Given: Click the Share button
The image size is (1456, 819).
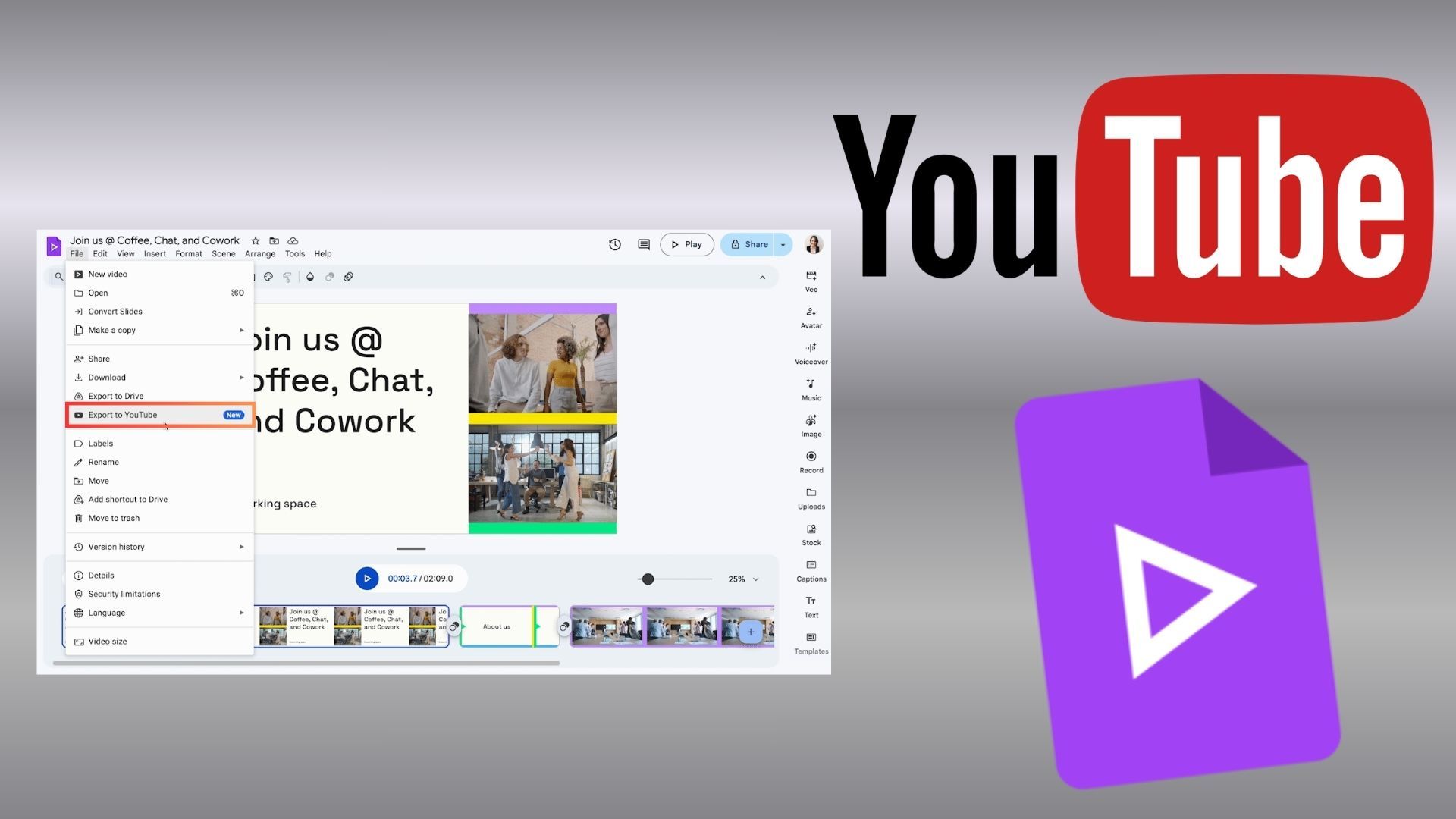Looking at the screenshot, I should 748,244.
